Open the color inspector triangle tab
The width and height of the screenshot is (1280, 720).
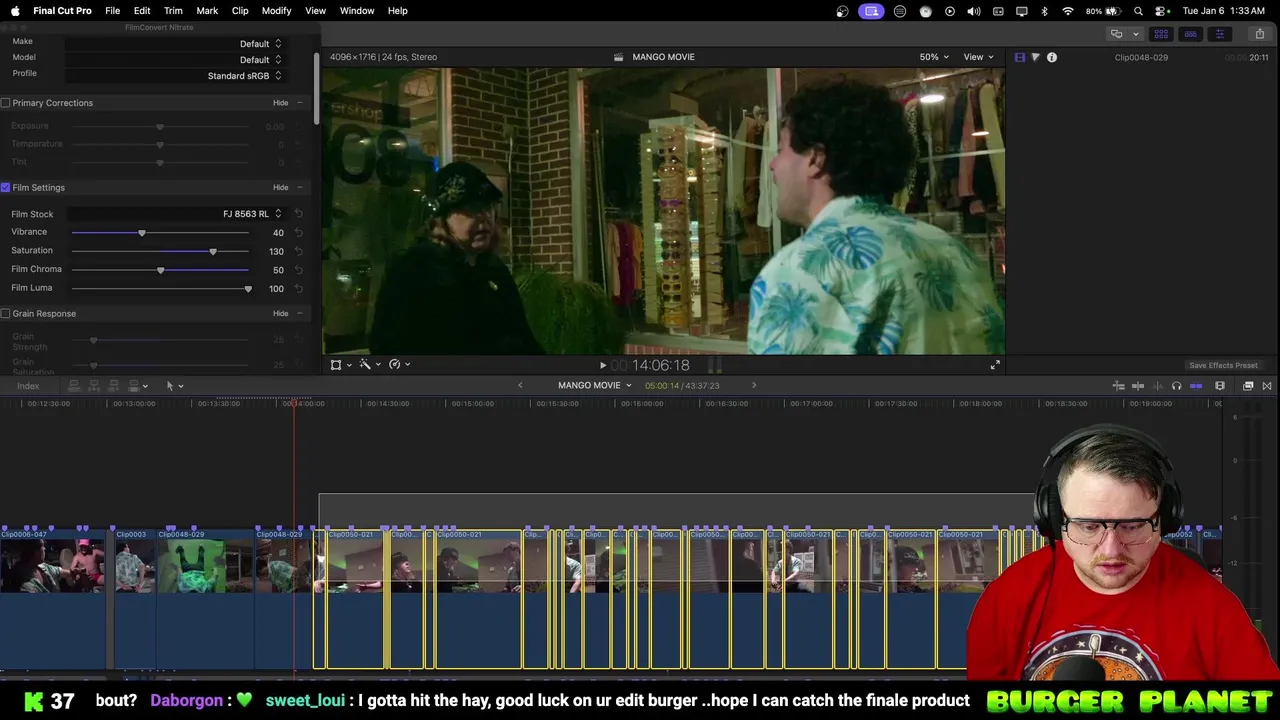click(1035, 57)
